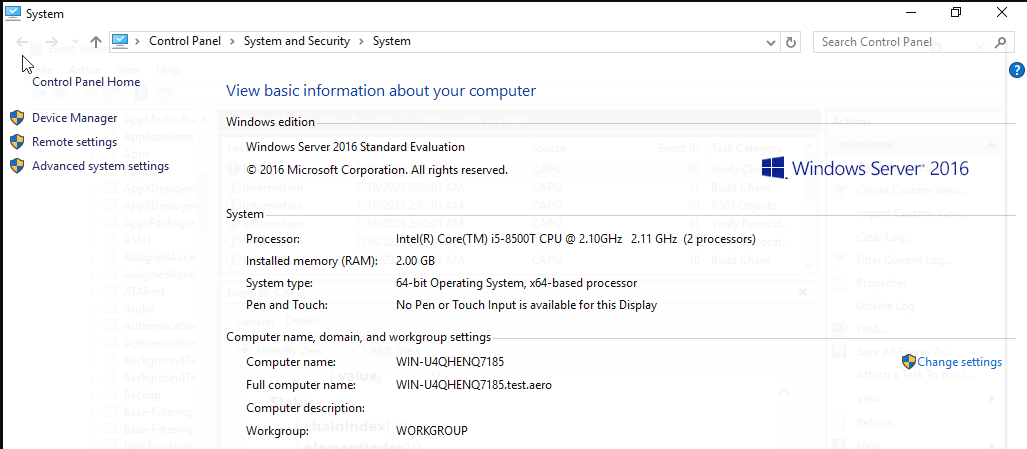Click the shield icon beside Change settings

click(x=908, y=361)
